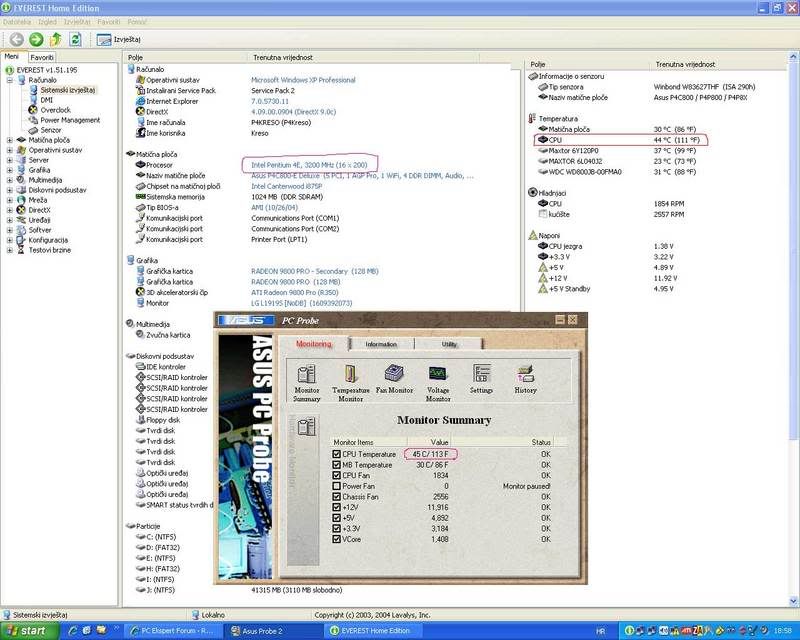Open Voltage Monitor in PC Probe
Viewport: 800px width, 640px height.
(x=438, y=383)
